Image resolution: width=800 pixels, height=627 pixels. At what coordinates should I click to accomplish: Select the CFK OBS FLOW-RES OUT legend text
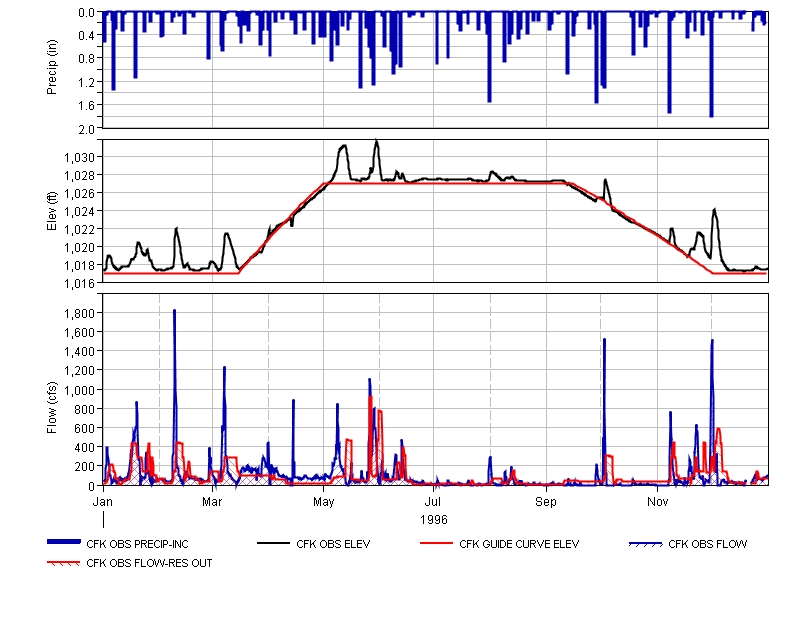pos(149,563)
